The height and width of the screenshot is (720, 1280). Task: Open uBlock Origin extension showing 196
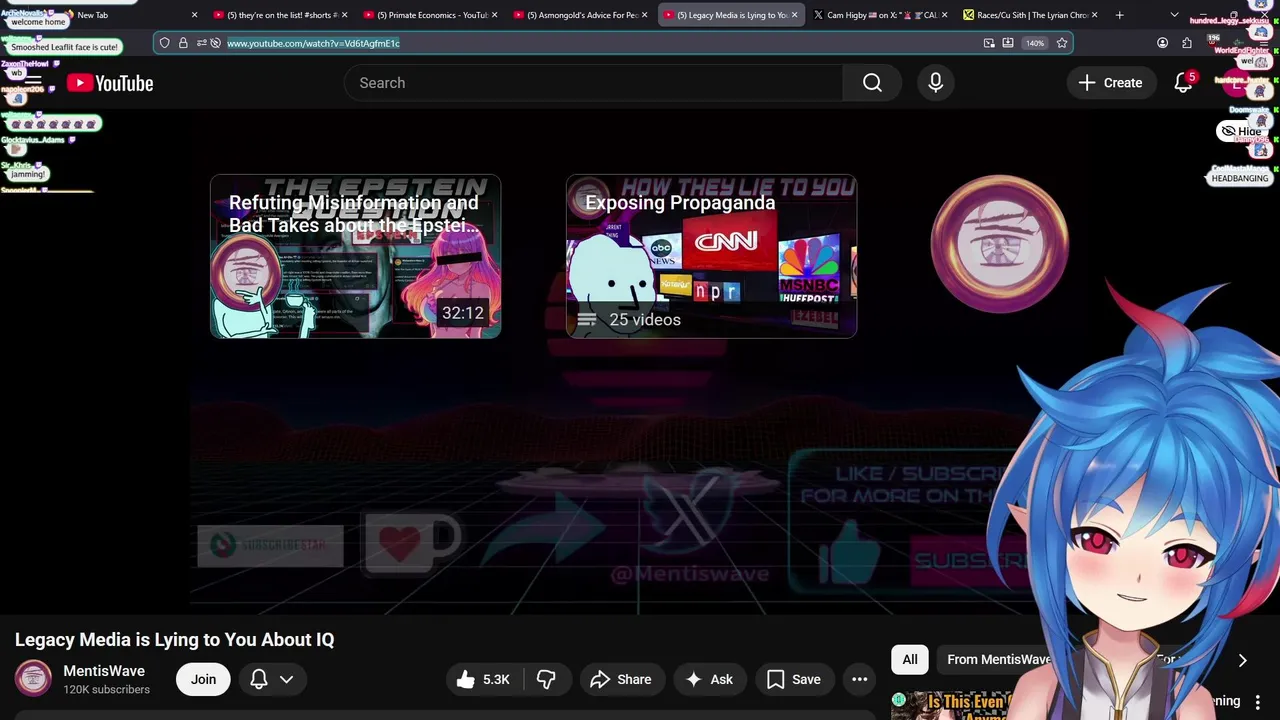[1213, 43]
